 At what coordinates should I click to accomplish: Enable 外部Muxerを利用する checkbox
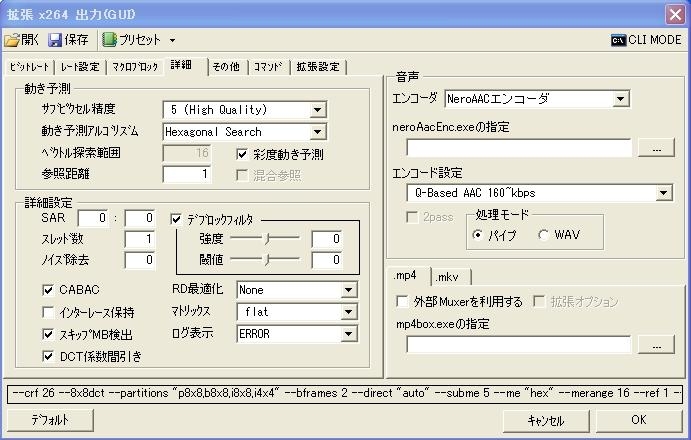coord(402,302)
